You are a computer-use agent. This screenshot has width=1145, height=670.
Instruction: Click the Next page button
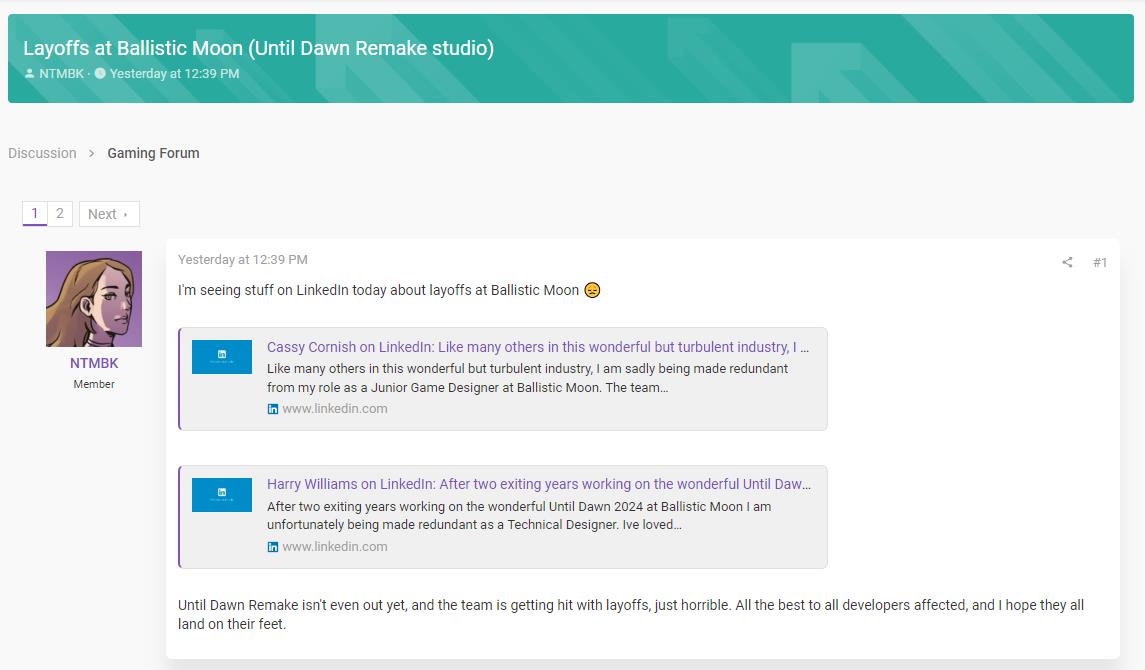point(108,214)
